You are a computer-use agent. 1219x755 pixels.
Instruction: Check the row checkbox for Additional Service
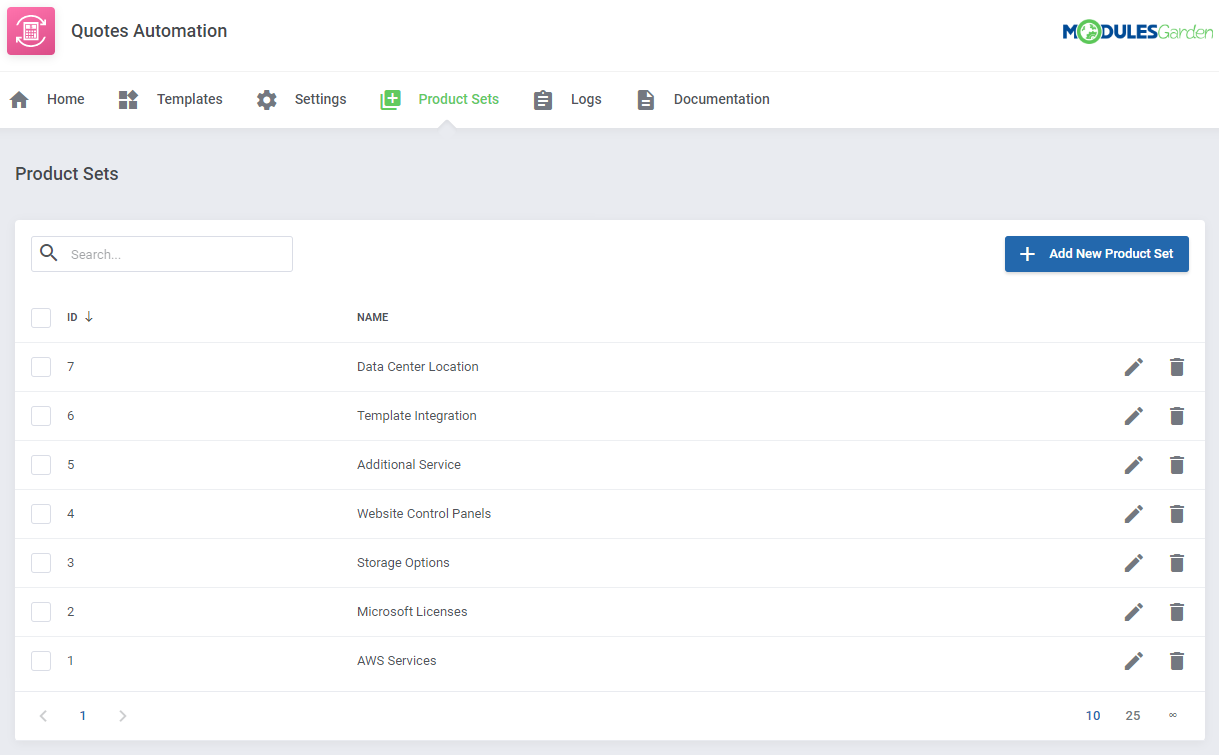(40, 465)
